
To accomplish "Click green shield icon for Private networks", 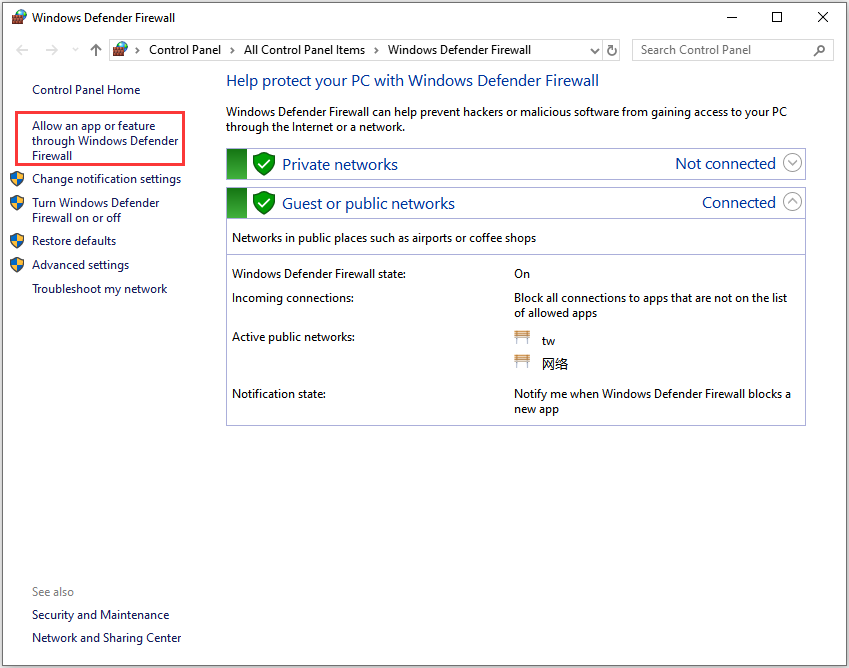I will [x=264, y=163].
